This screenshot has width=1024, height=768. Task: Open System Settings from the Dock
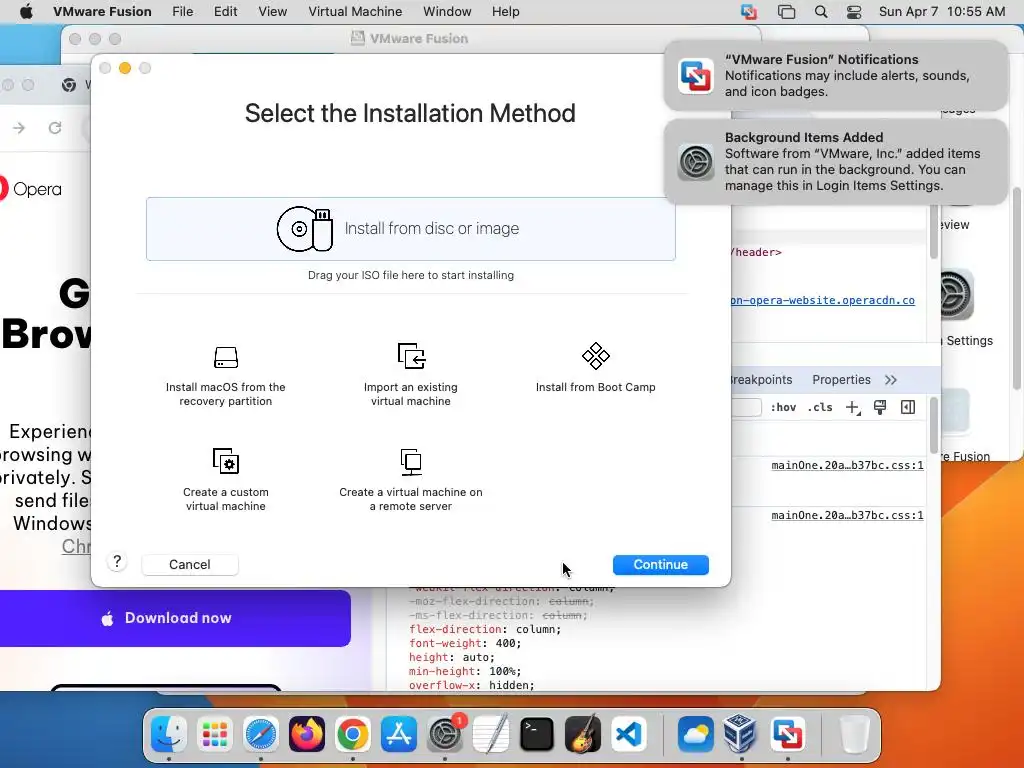tap(445, 734)
